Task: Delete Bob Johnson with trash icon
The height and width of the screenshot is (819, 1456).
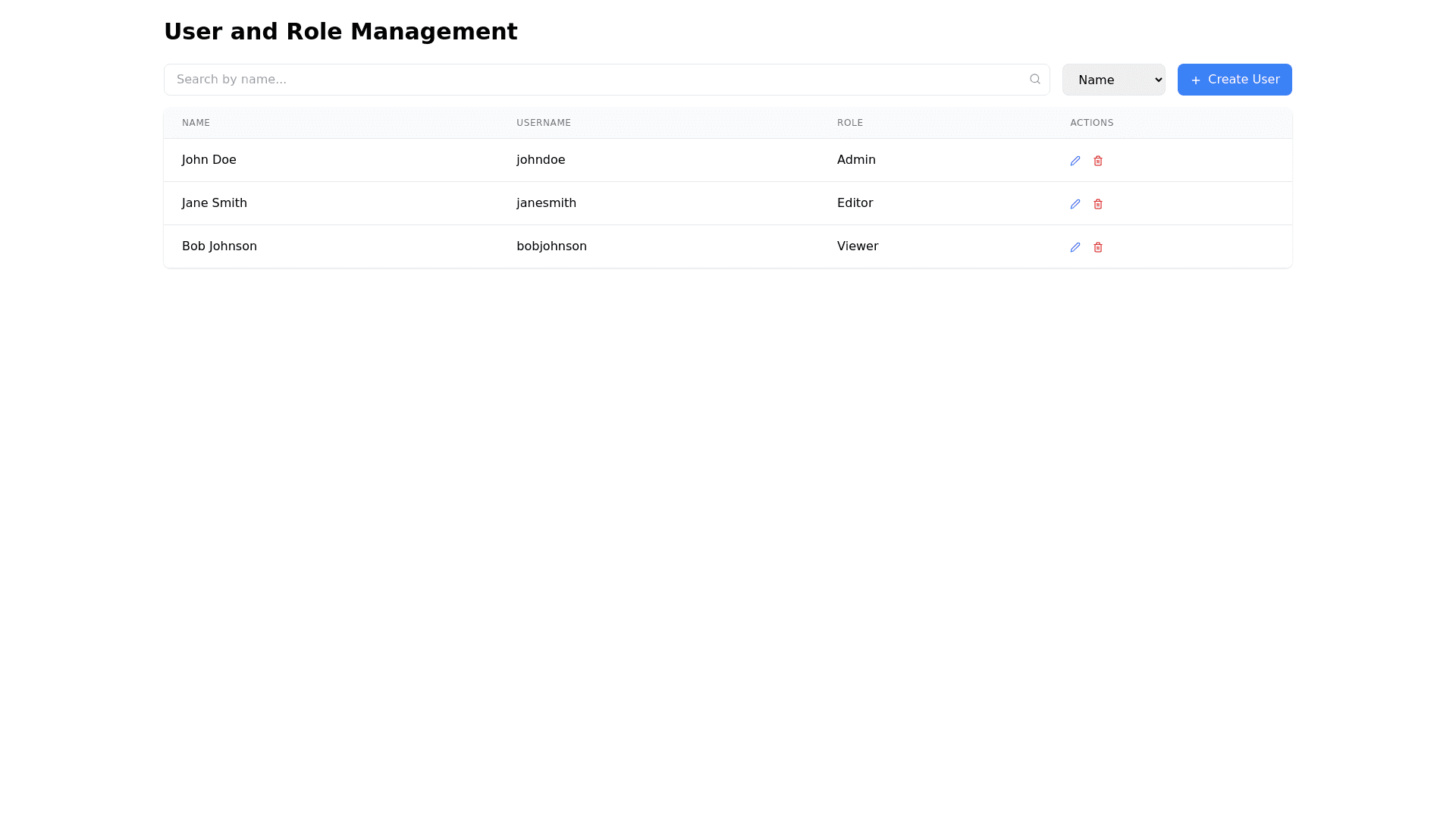Action: click(1097, 247)
